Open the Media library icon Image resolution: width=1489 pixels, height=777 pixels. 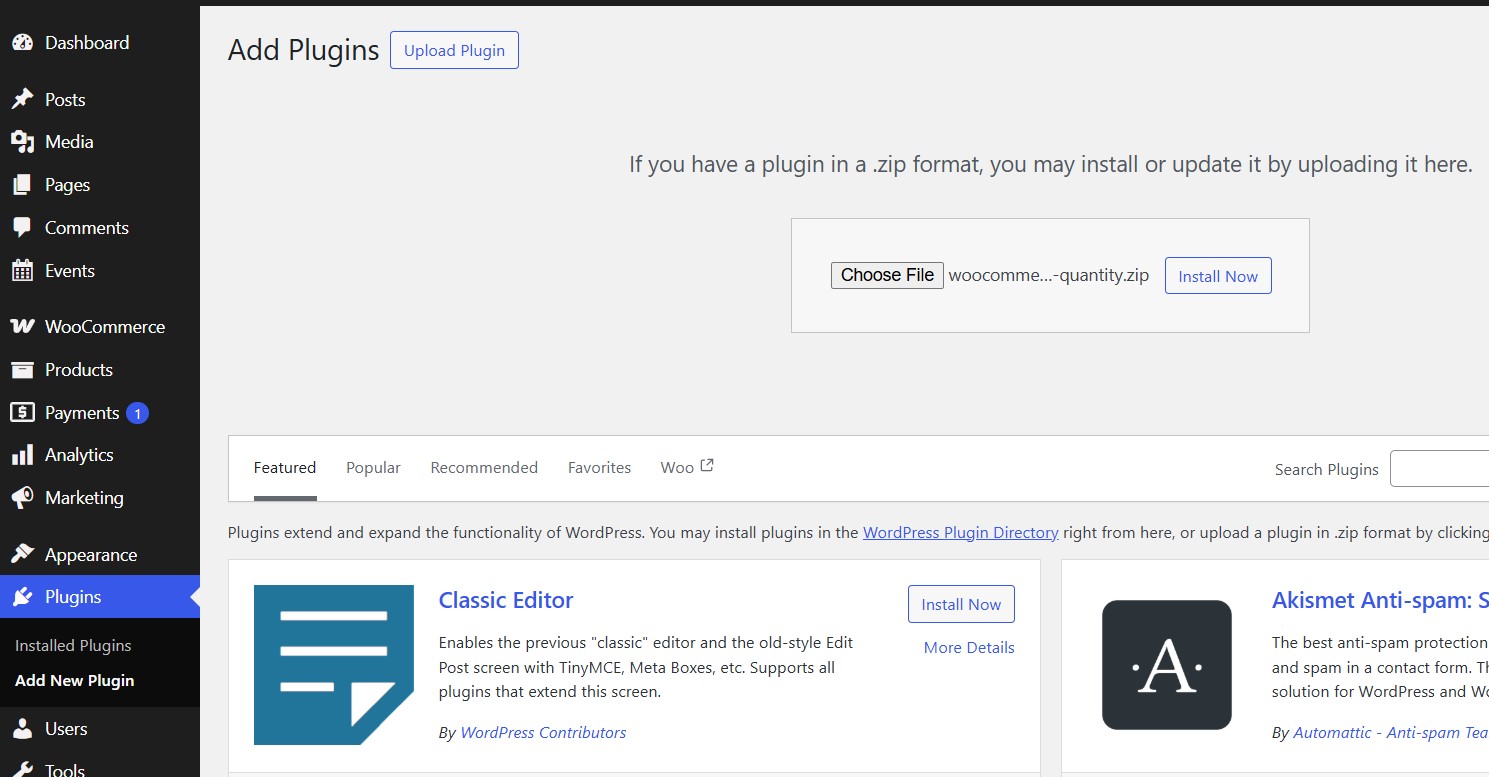click(x=22, y=142)
